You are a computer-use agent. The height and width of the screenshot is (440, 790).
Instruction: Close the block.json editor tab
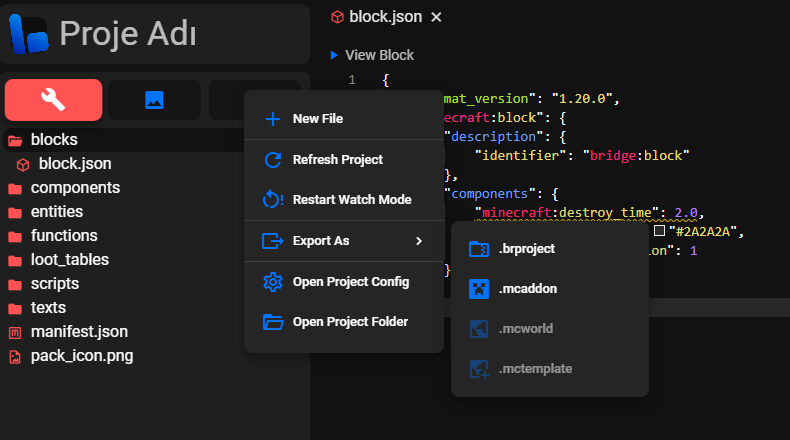[x=436, y=17]
